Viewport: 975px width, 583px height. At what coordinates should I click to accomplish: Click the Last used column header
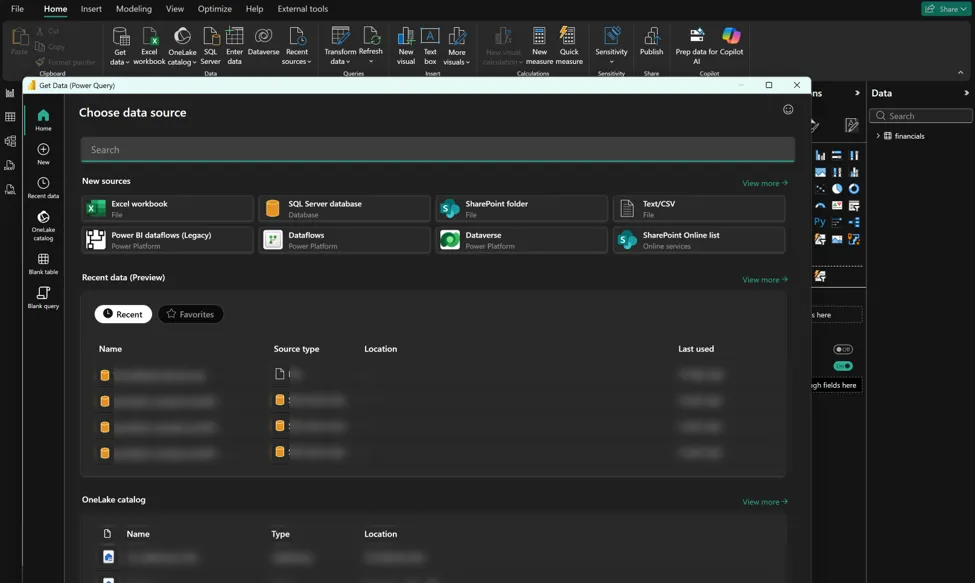[696, 349]
